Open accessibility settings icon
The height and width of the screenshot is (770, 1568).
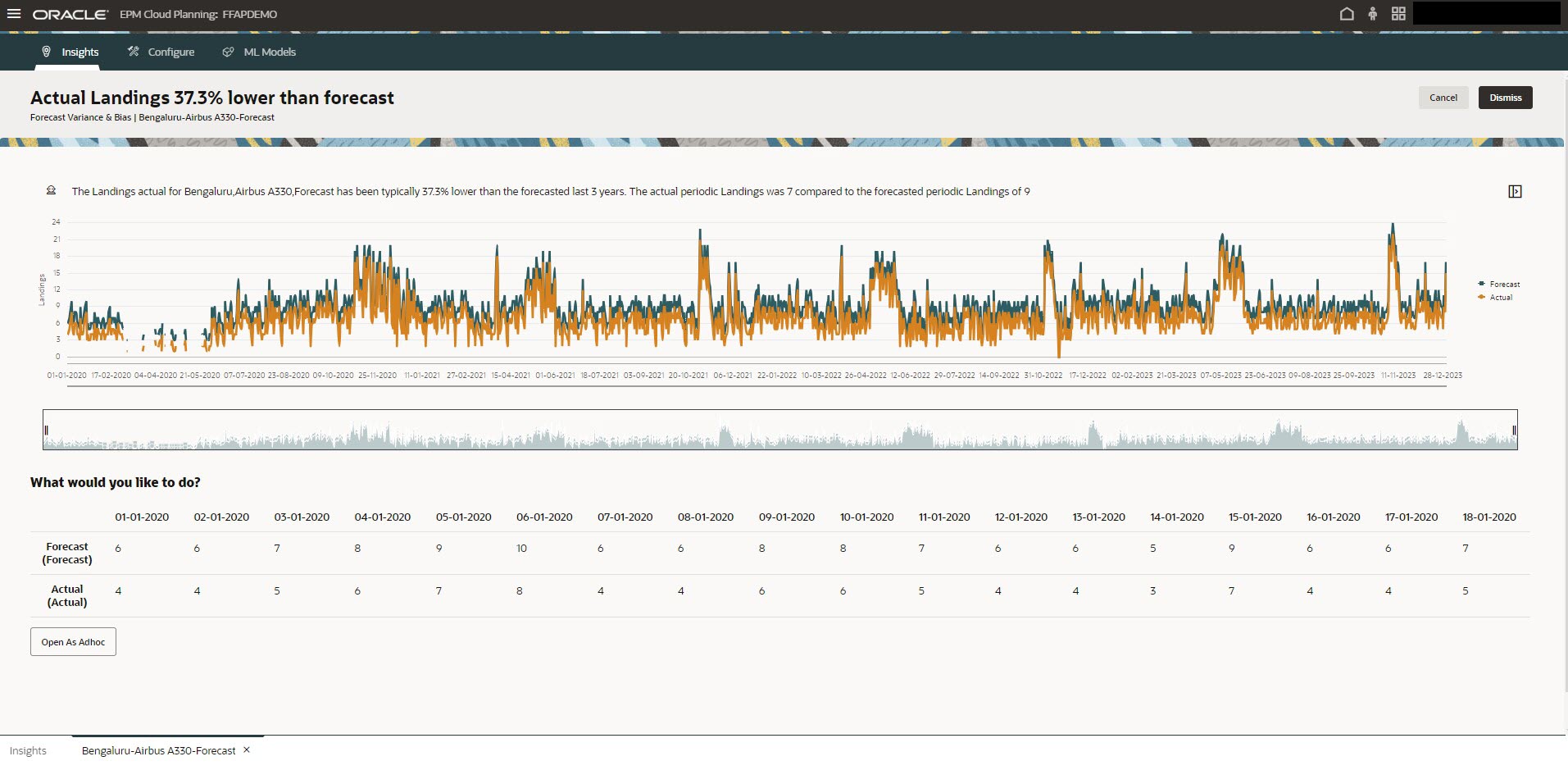point(1372,14)
